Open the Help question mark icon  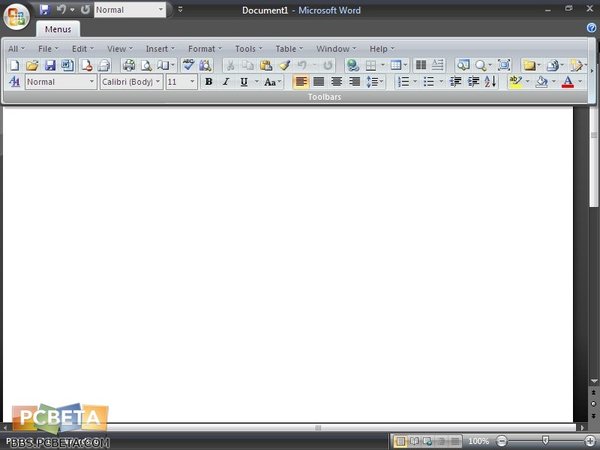tap(591, 28)
